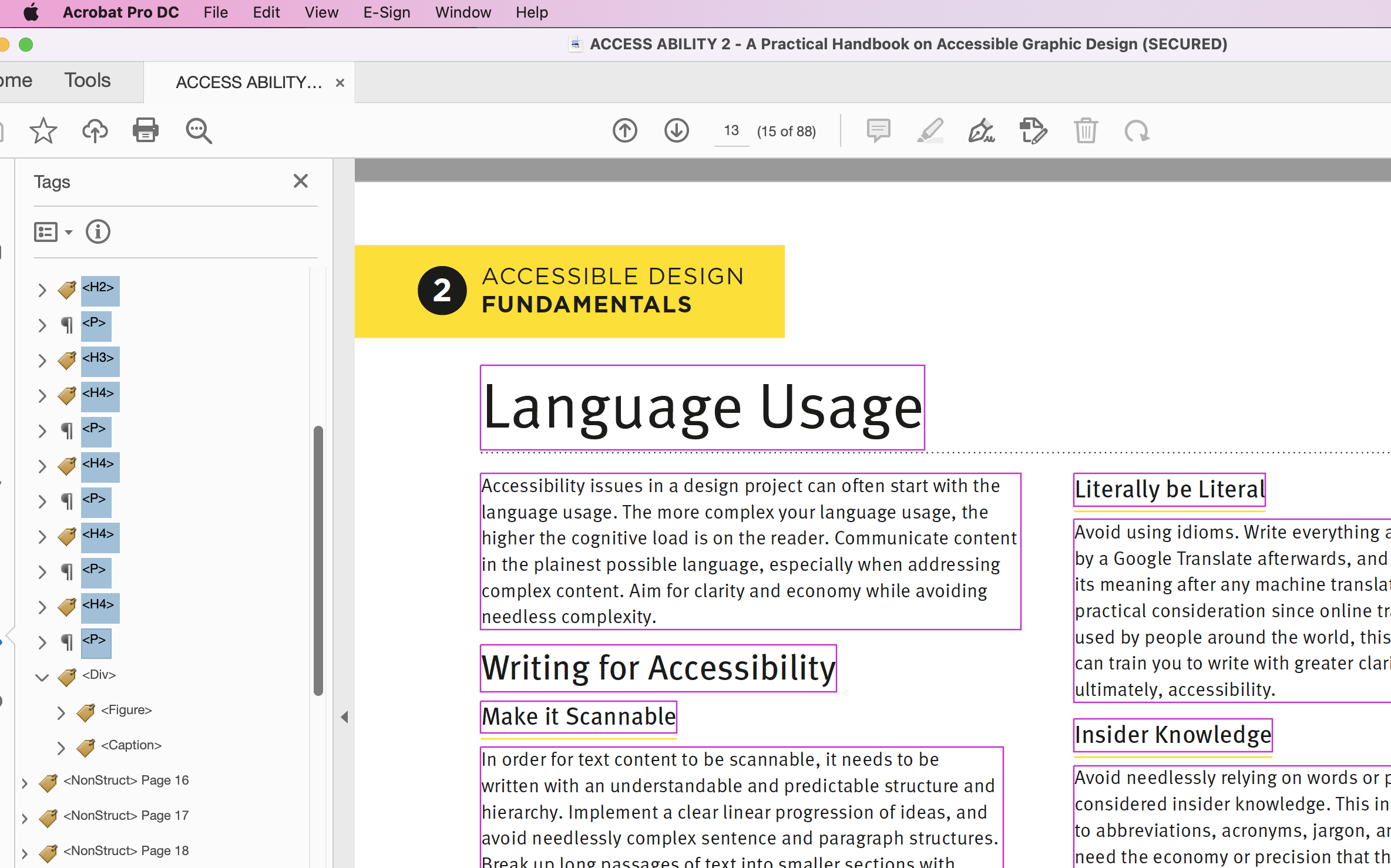Viewport: 1391px width, 868px height.
Task: Click the star bookmark icon in toolbar
Action: pos(43,130)
